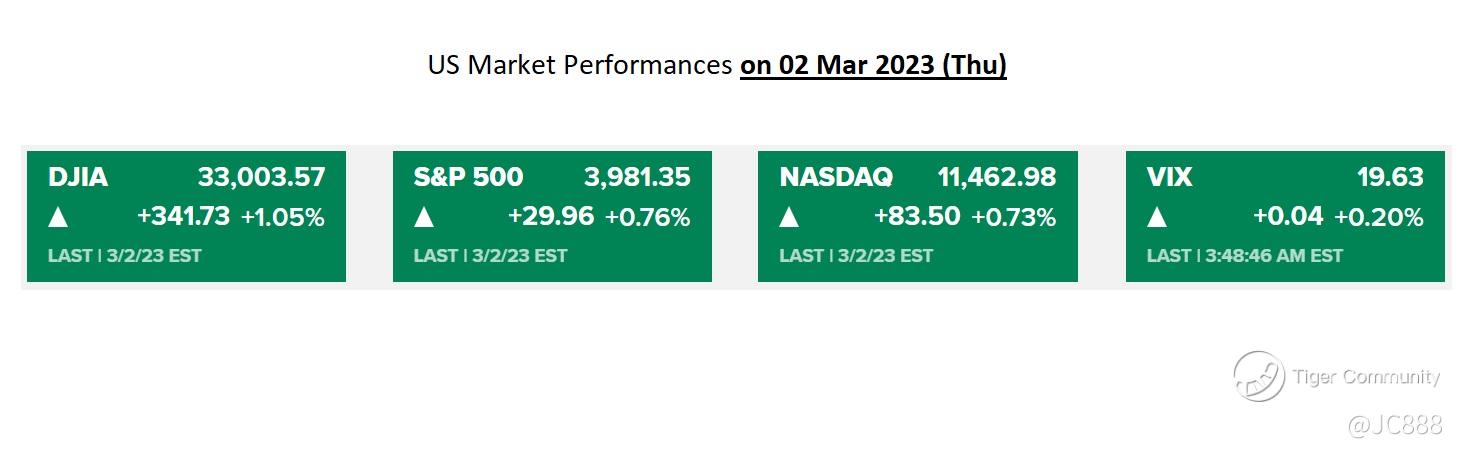Click the Tiger Community logo icon
The image size is (1471, 458).
[1259, 377]
